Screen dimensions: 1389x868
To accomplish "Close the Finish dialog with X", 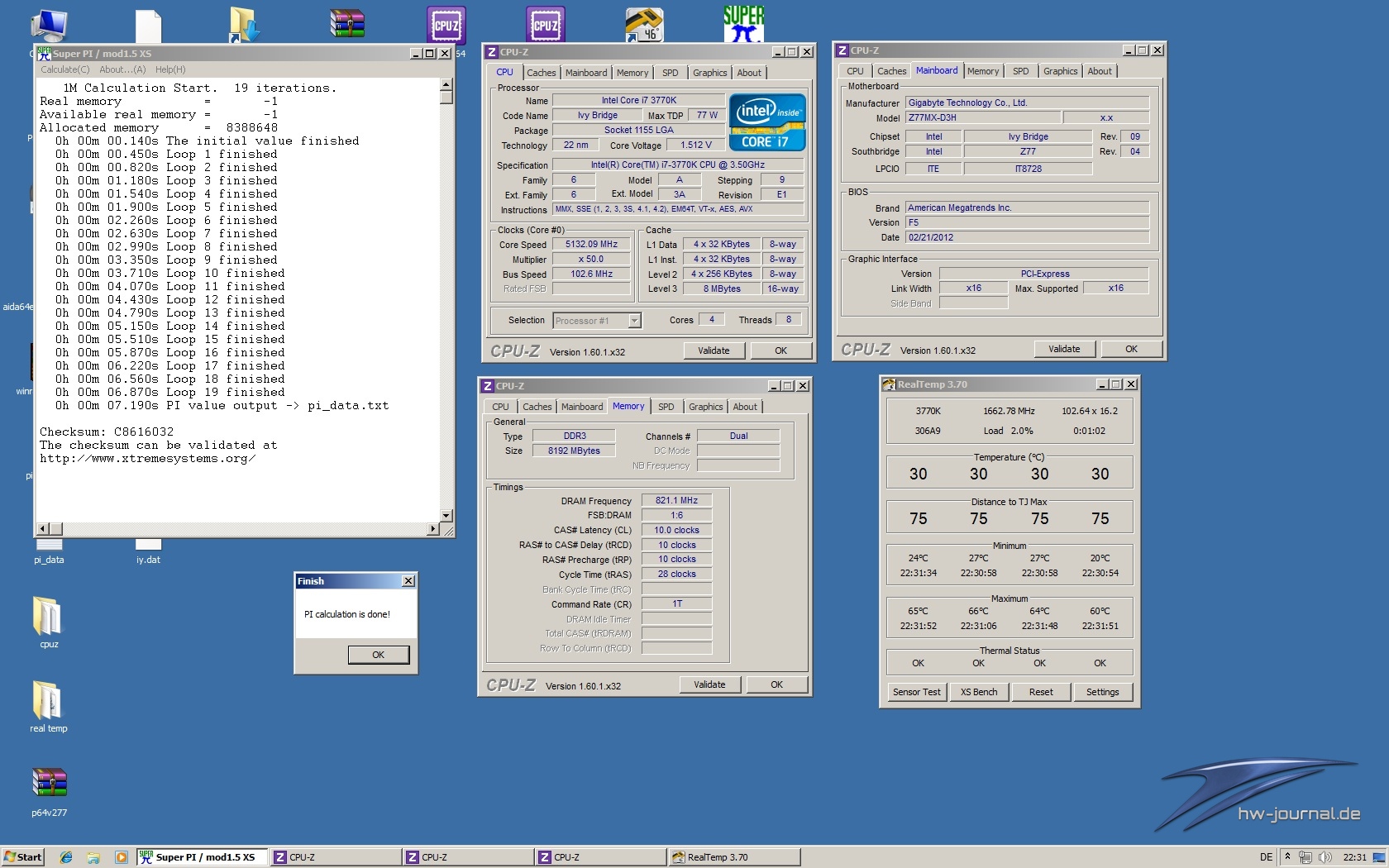I will click(x=408, y=581).
